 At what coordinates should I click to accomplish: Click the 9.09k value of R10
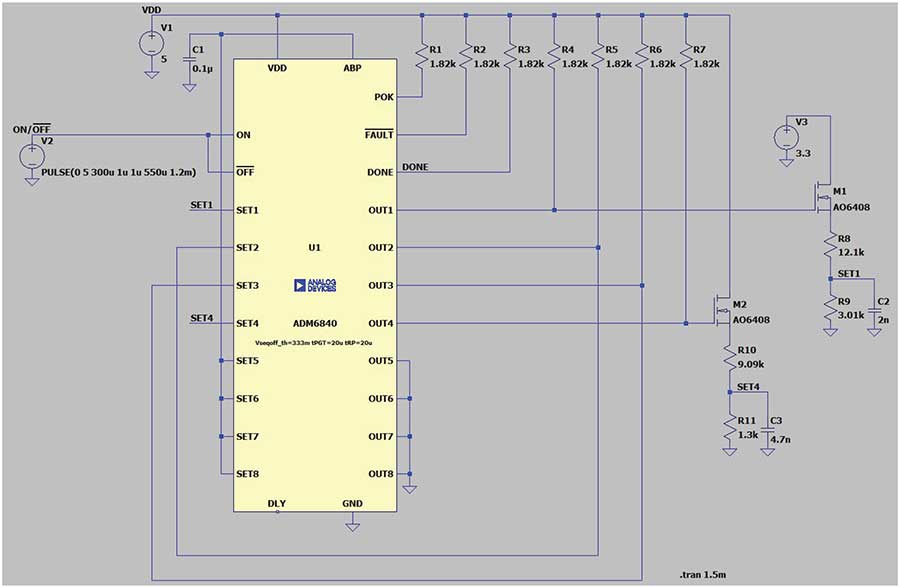(x=751, y=364)
